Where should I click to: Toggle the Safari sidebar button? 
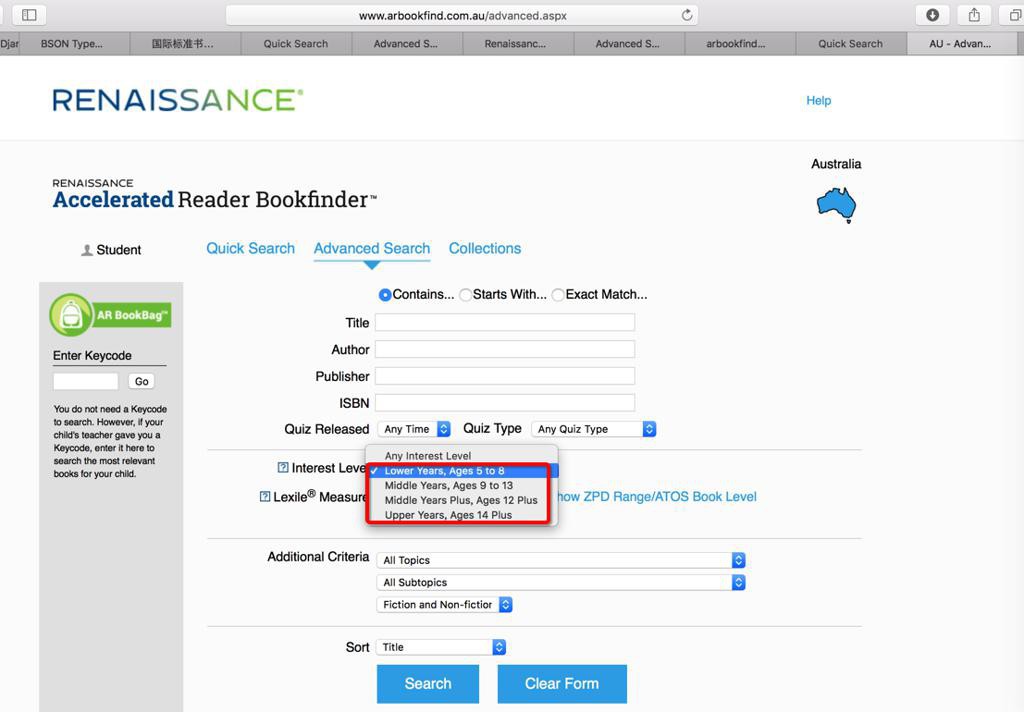pos(29,14)
